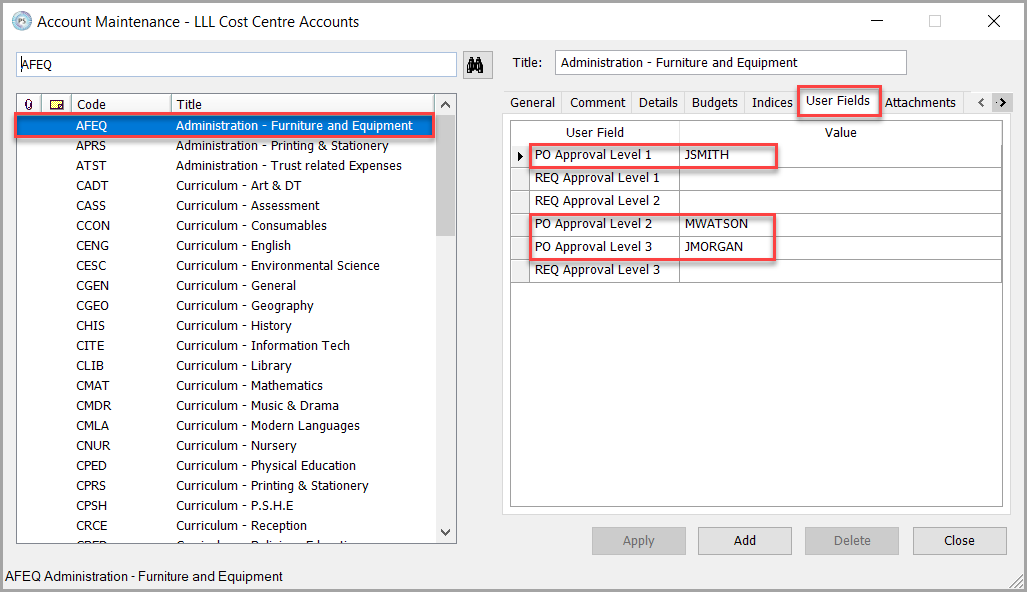Click the binoculars search icon
The image size is (1027, 592).
coord(475,64)
